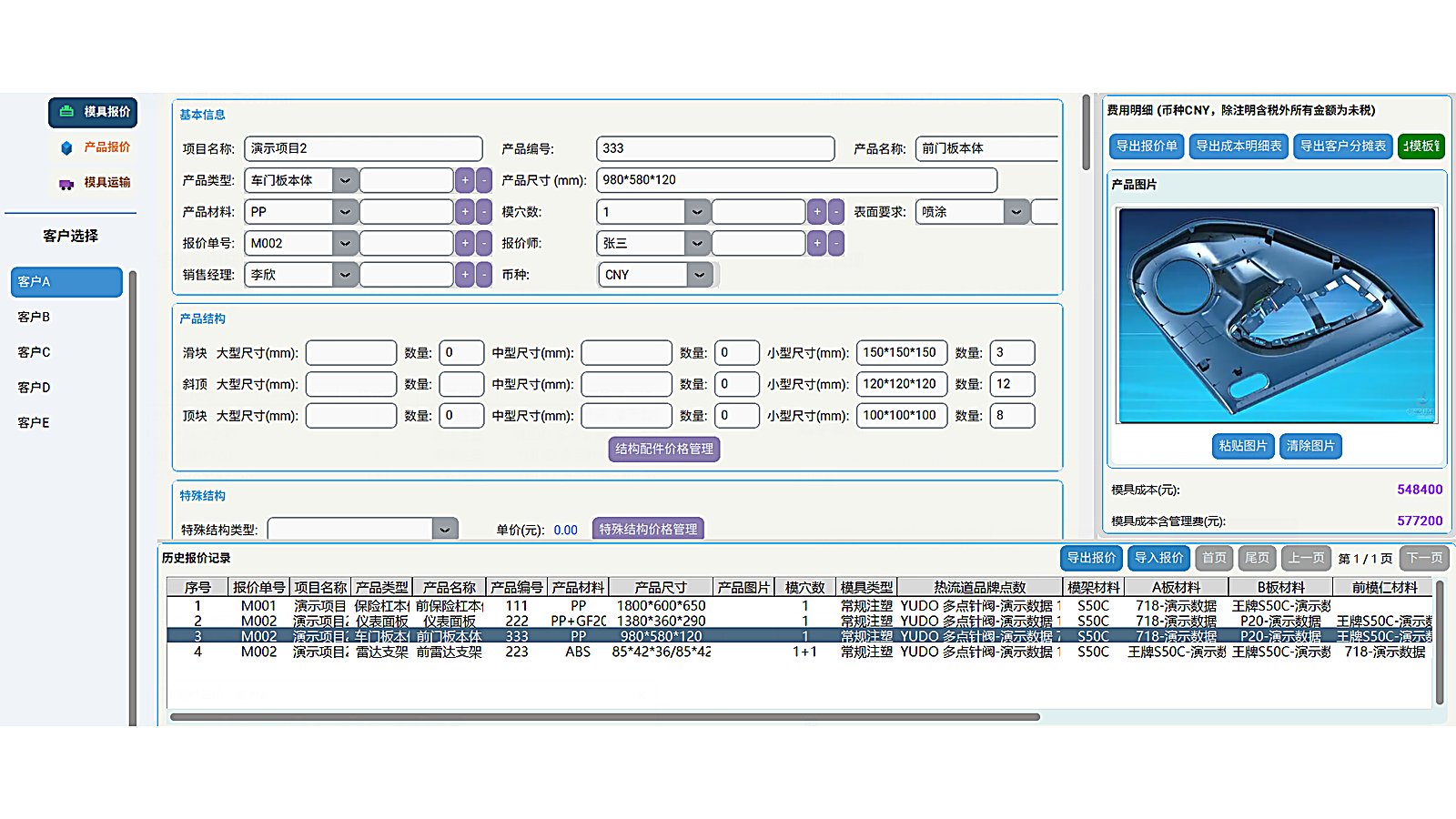Click the 项目名称 input field
Image resolution: width=1456 pixels, height=819 pixels.
tap(363, 148)
